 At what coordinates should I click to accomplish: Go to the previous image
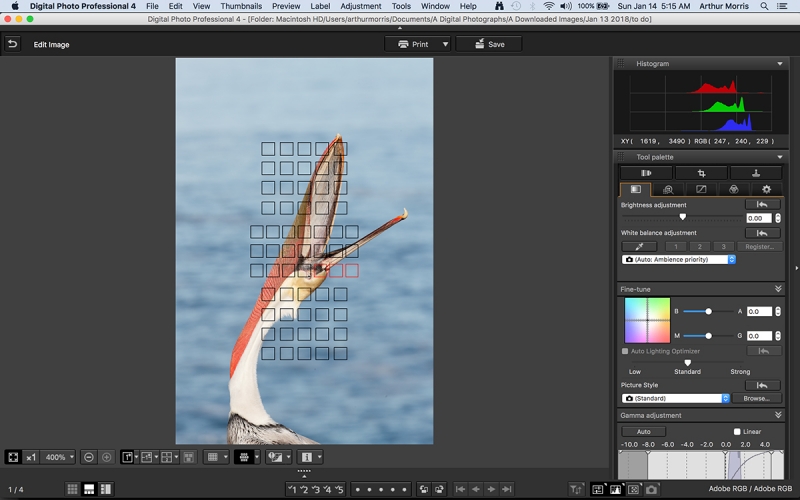click(x=476, y=489)
